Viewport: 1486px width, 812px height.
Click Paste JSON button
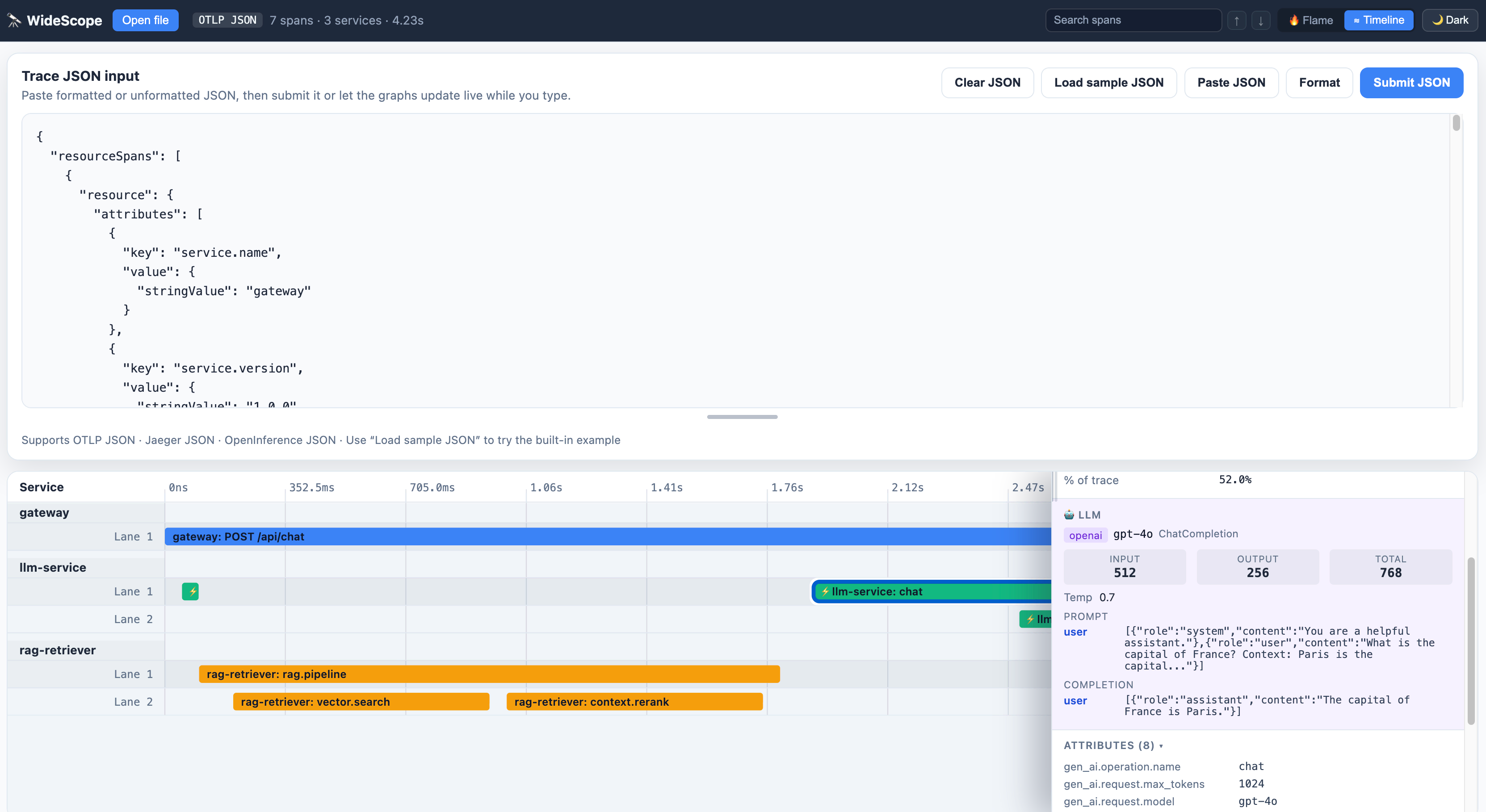click(1231, 83)
